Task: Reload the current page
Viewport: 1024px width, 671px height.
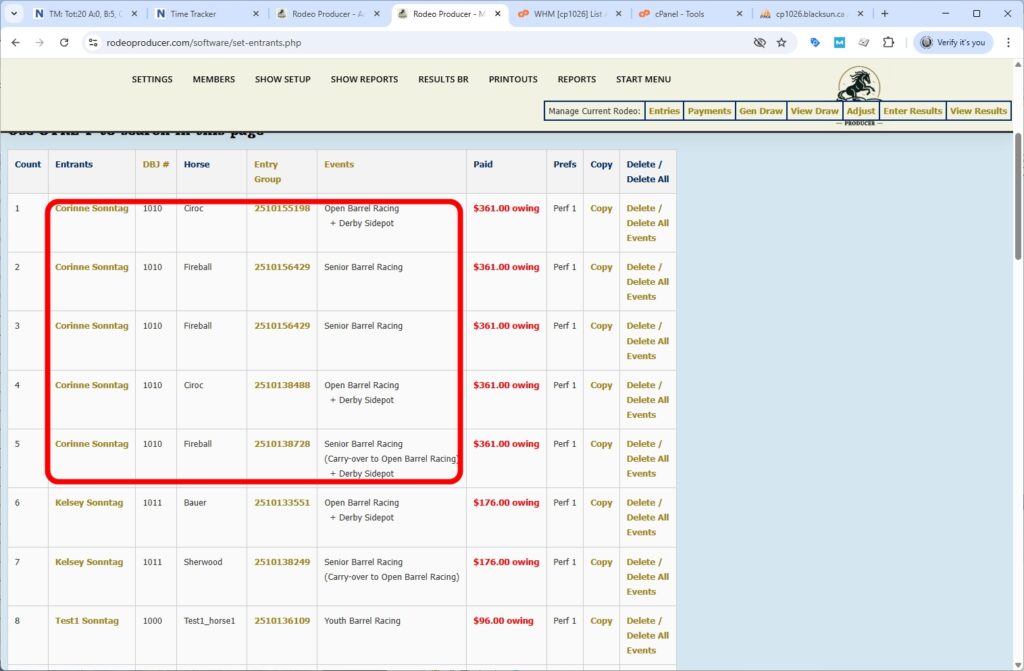Action: [x=63, y=43]
